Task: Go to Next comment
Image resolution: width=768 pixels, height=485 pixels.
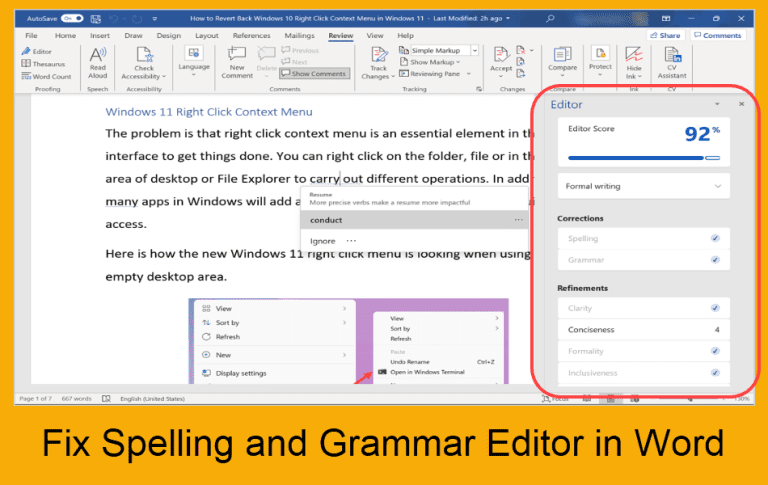Action: click(294, 62)
